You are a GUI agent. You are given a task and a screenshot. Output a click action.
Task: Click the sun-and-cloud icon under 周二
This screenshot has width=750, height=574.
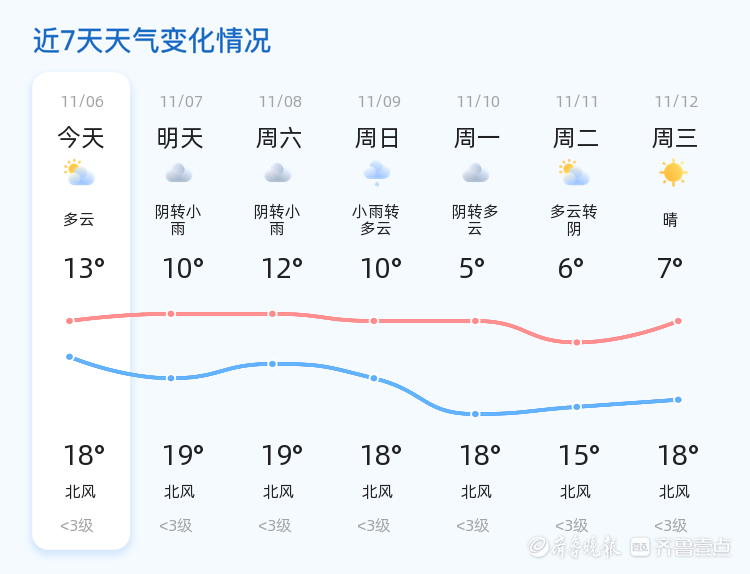[575, 173]
